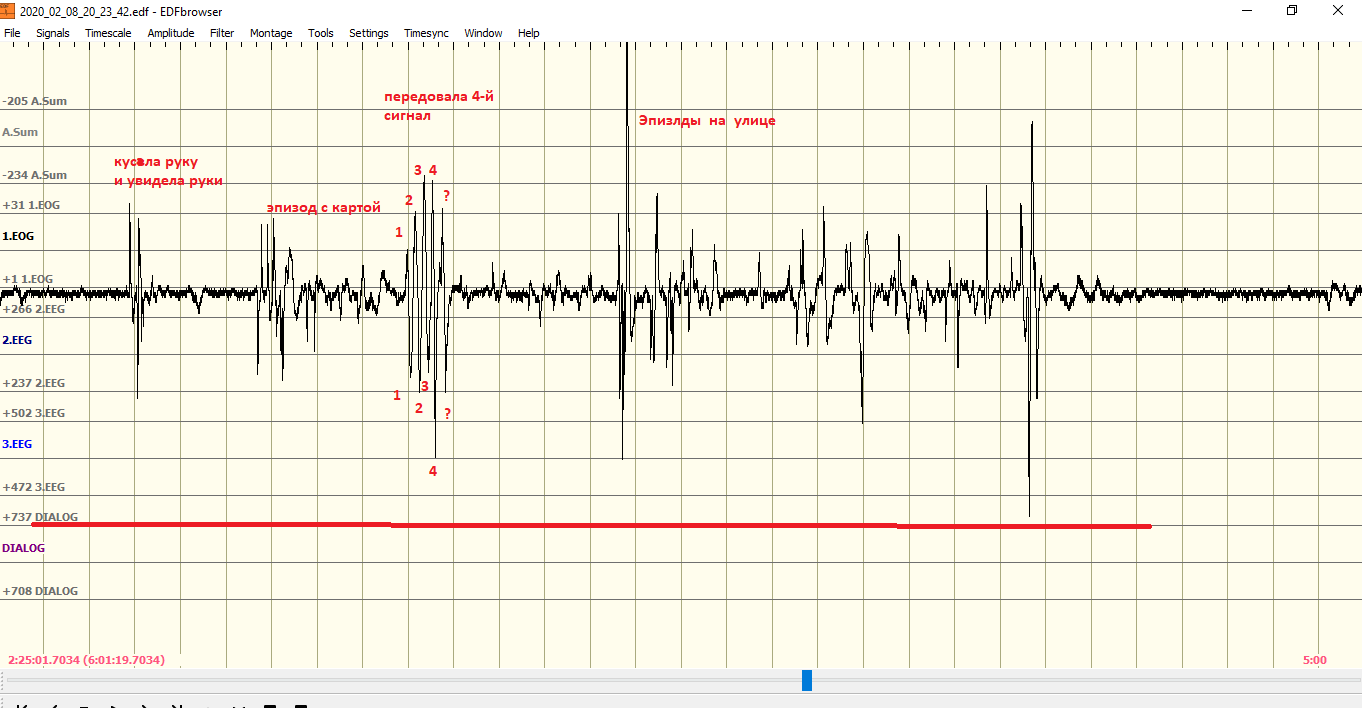Open the Amplitude menu

coord(171,33)
